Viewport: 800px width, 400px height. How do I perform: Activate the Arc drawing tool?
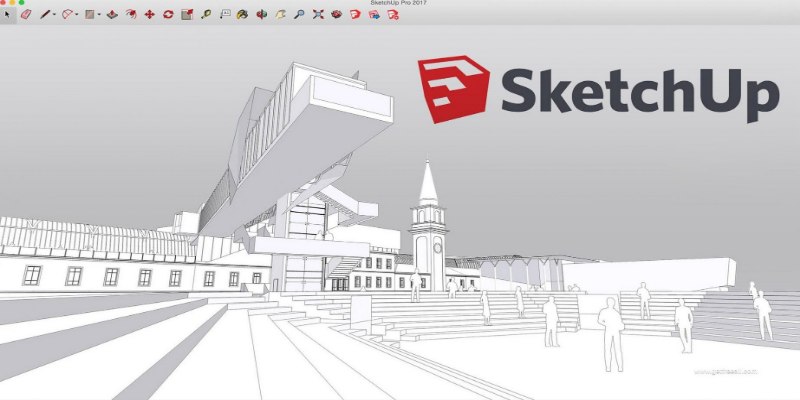pyautogui.click(x=67, y=15)
